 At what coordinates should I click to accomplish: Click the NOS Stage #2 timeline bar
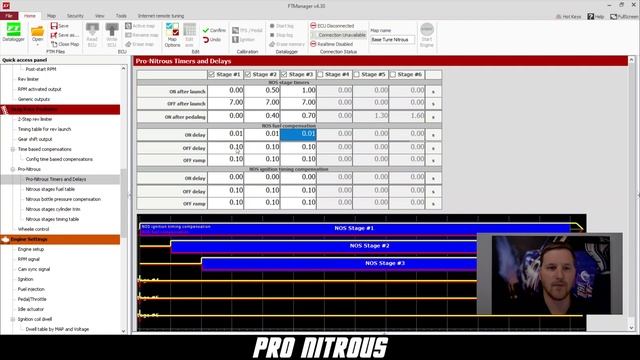[324, 246]
